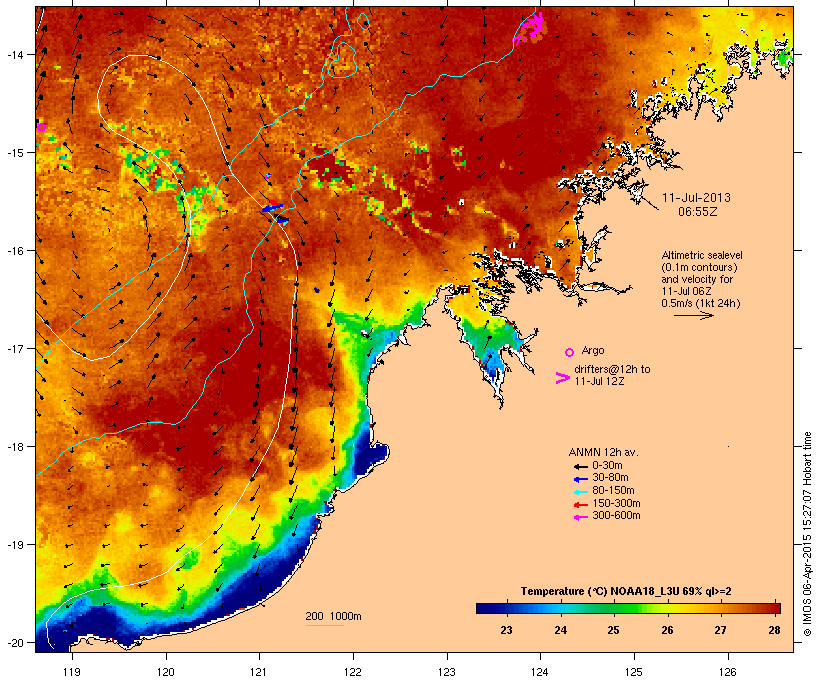Click the 150-300m depth legend label
Image resolution: width=820 pixels, height=680 pixels.
click(616, 503)
